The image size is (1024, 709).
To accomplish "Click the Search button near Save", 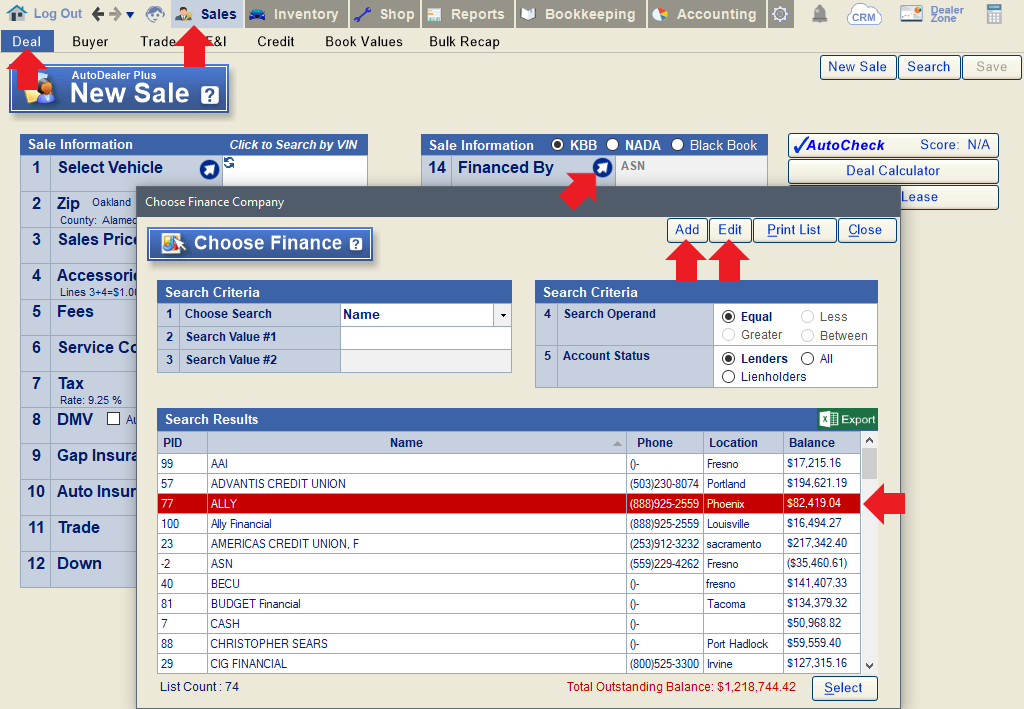I will [929, 67].
